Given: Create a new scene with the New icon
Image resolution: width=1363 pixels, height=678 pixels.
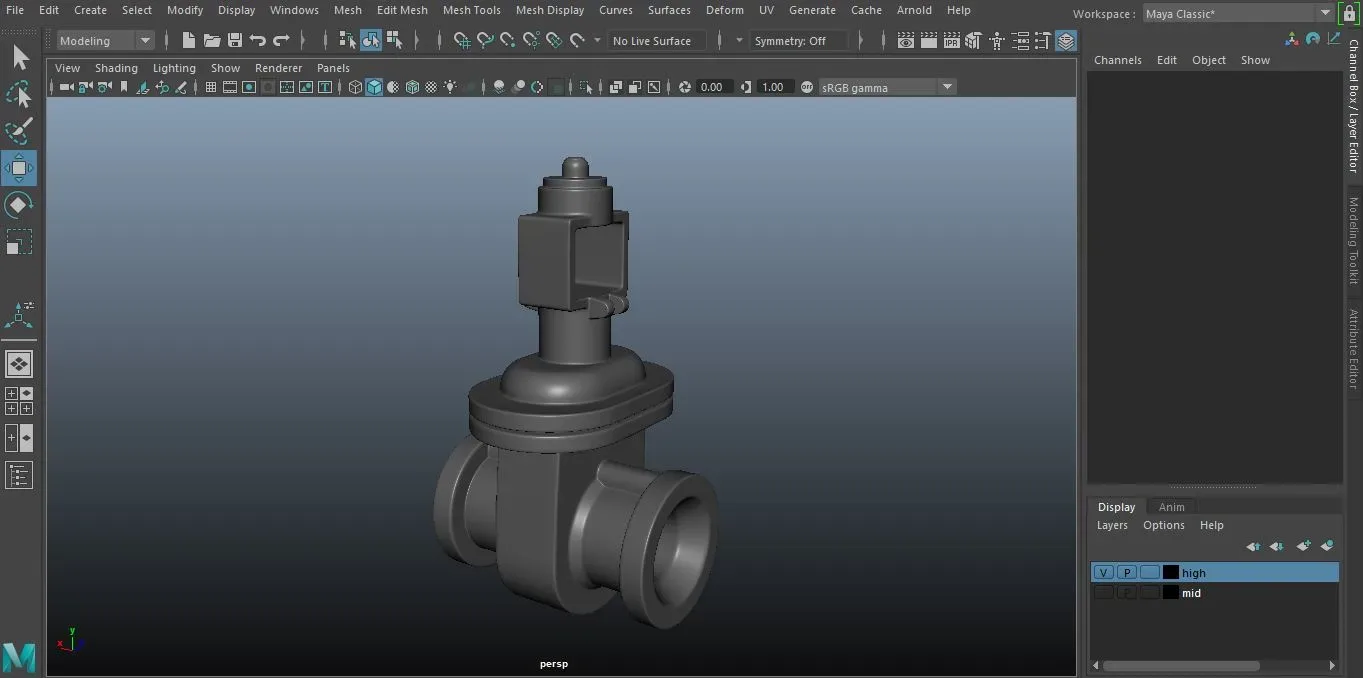Looking at the screenshot, I should [x=188, y=41].
